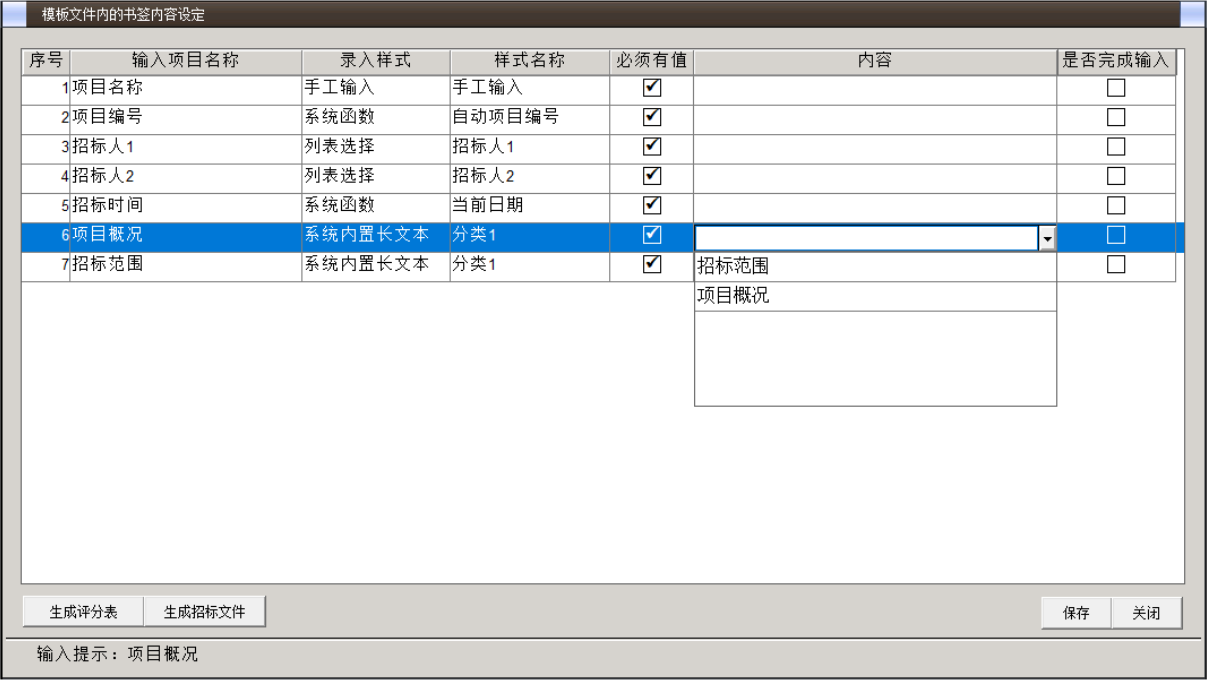Toggle 必须有值 checkbox for 项目编号 row
Viewport: 1207px width, 680px height.
tap(652, 117)
